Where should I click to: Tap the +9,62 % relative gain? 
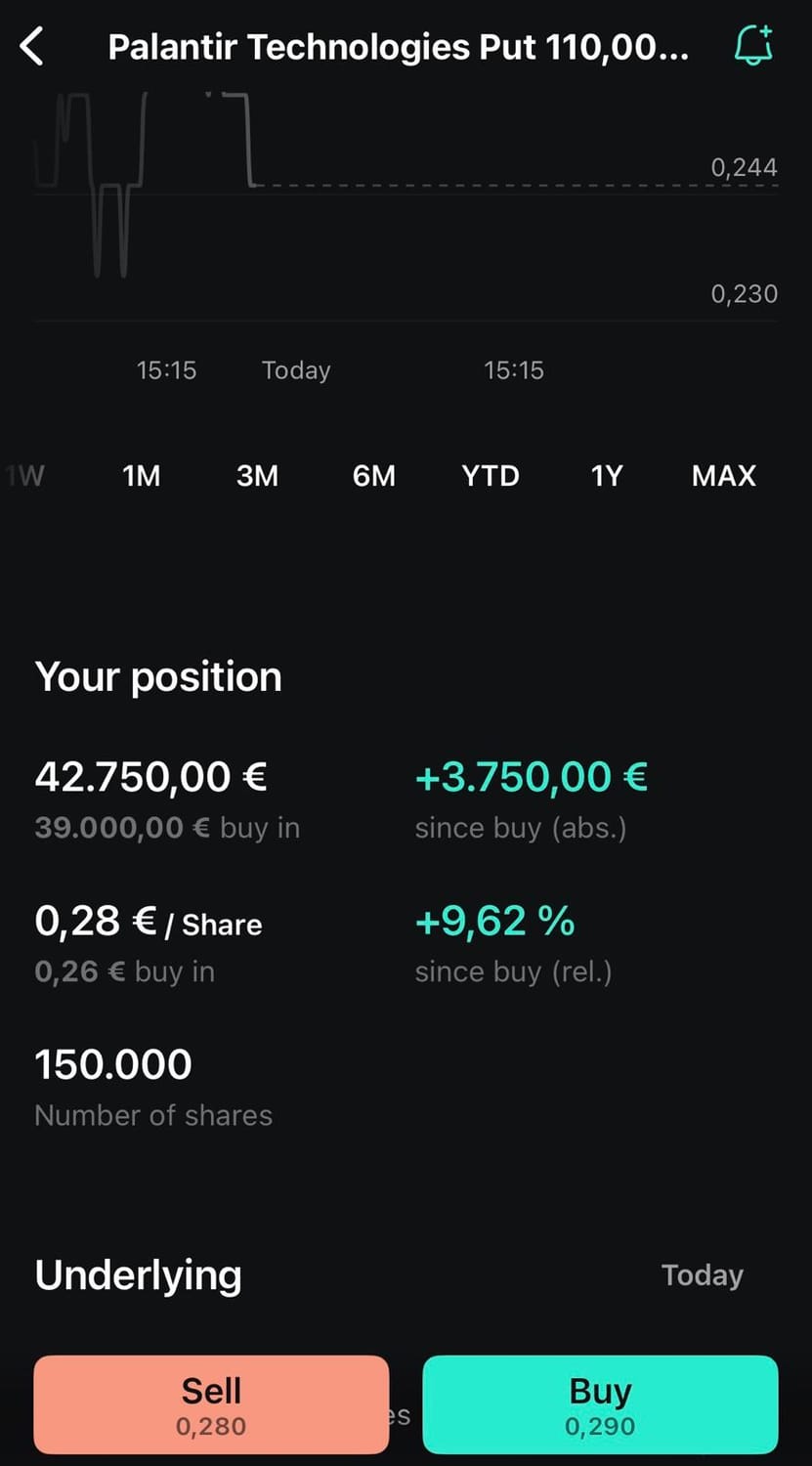pyautogui.click(x=495, y=921)
